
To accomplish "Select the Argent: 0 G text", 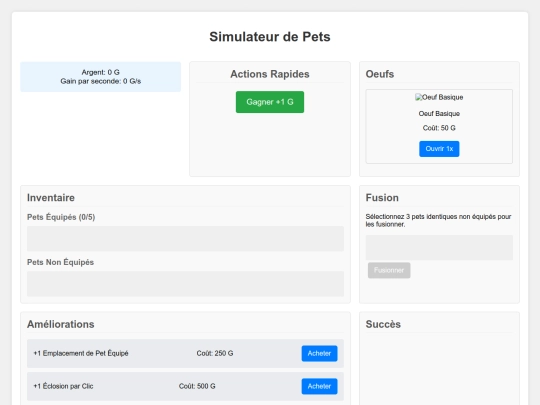I will (101, 72).
